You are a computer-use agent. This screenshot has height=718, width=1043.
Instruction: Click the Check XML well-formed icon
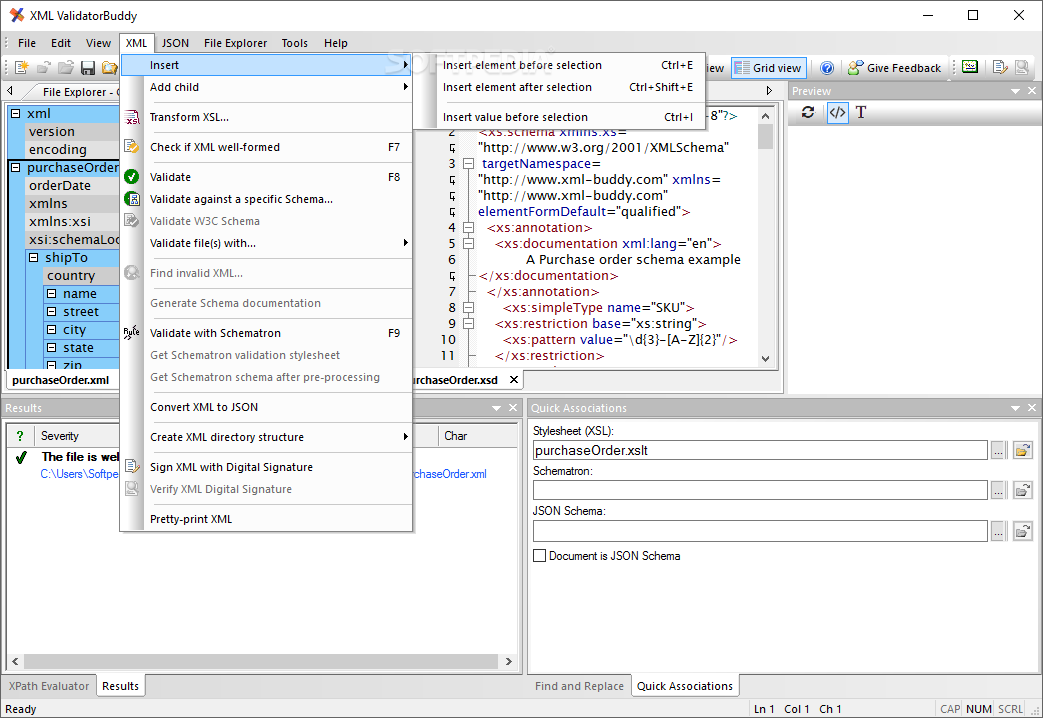point(132,147)
